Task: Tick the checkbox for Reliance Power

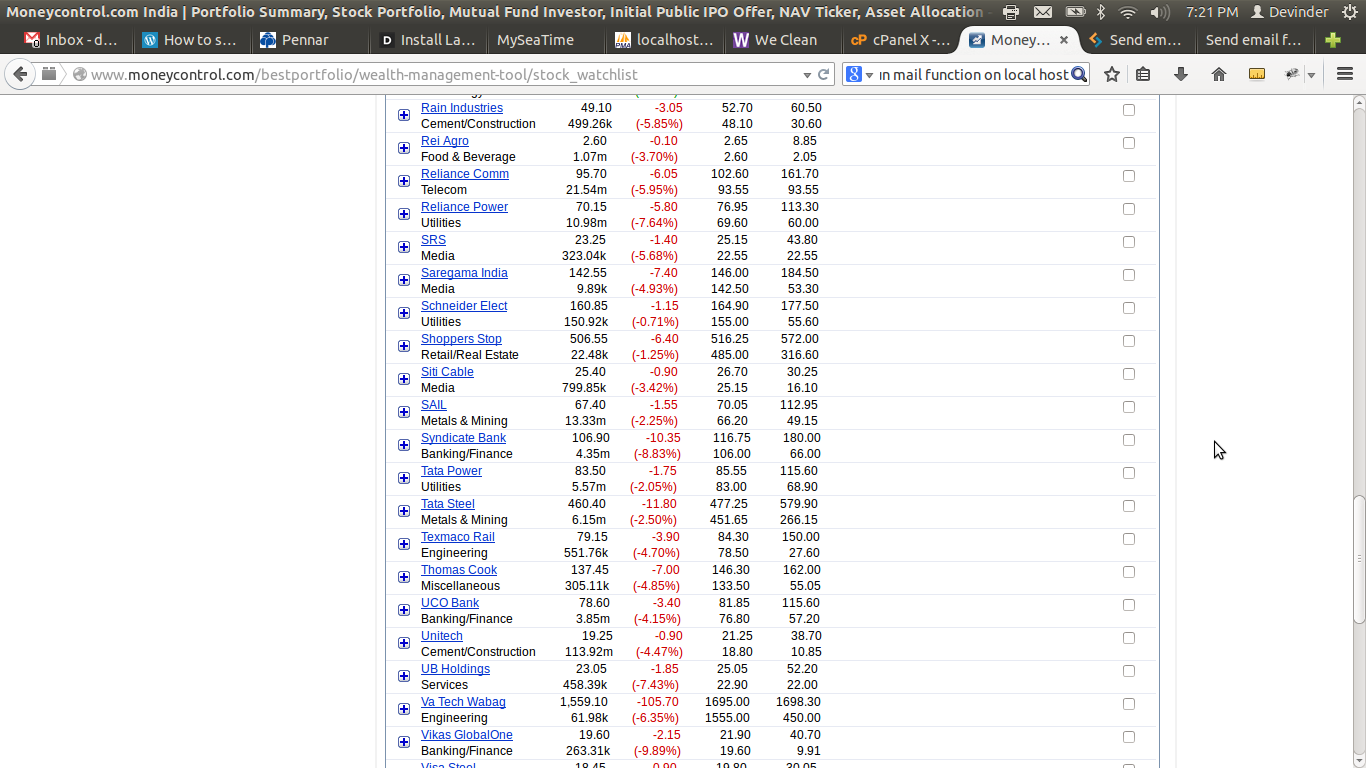Action: click(1129, 209)
